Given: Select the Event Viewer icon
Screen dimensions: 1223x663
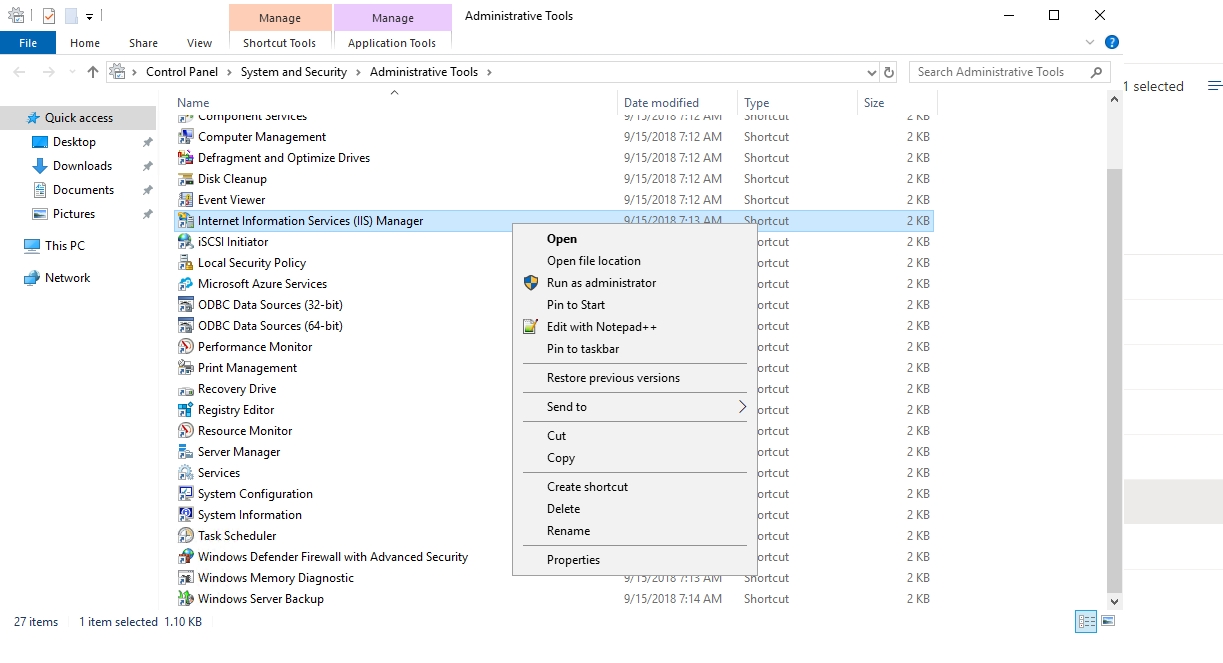Looking at the screenshot, I should point(185,200).
